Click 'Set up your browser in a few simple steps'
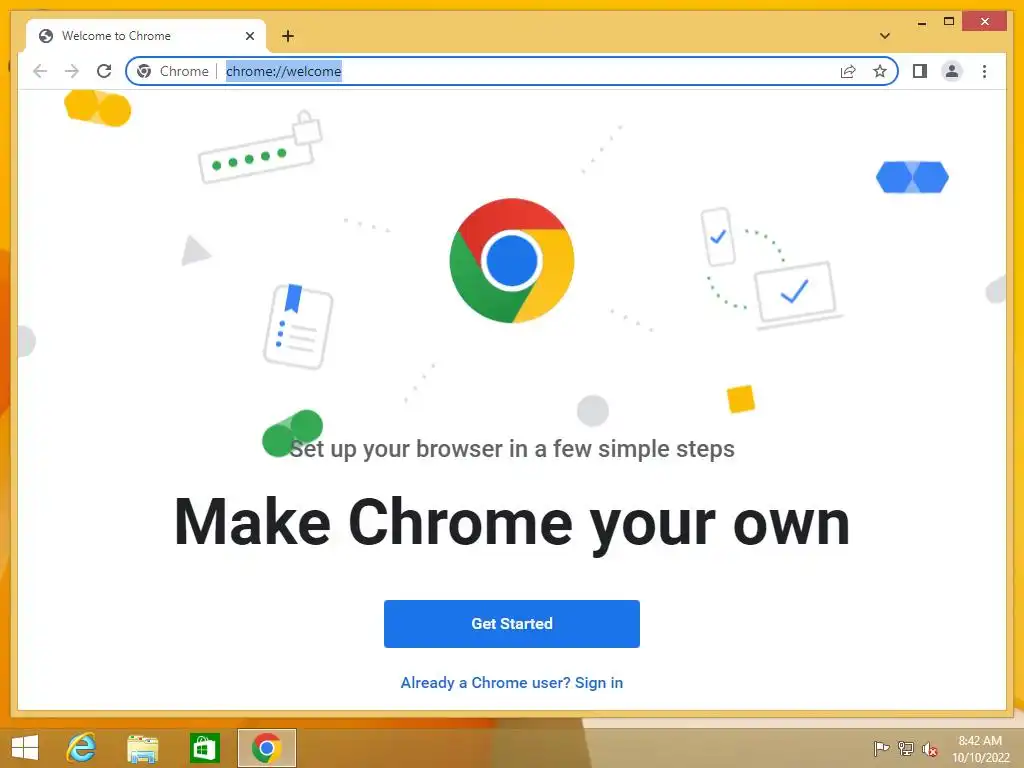The image size is (1024, 768). 512,449
